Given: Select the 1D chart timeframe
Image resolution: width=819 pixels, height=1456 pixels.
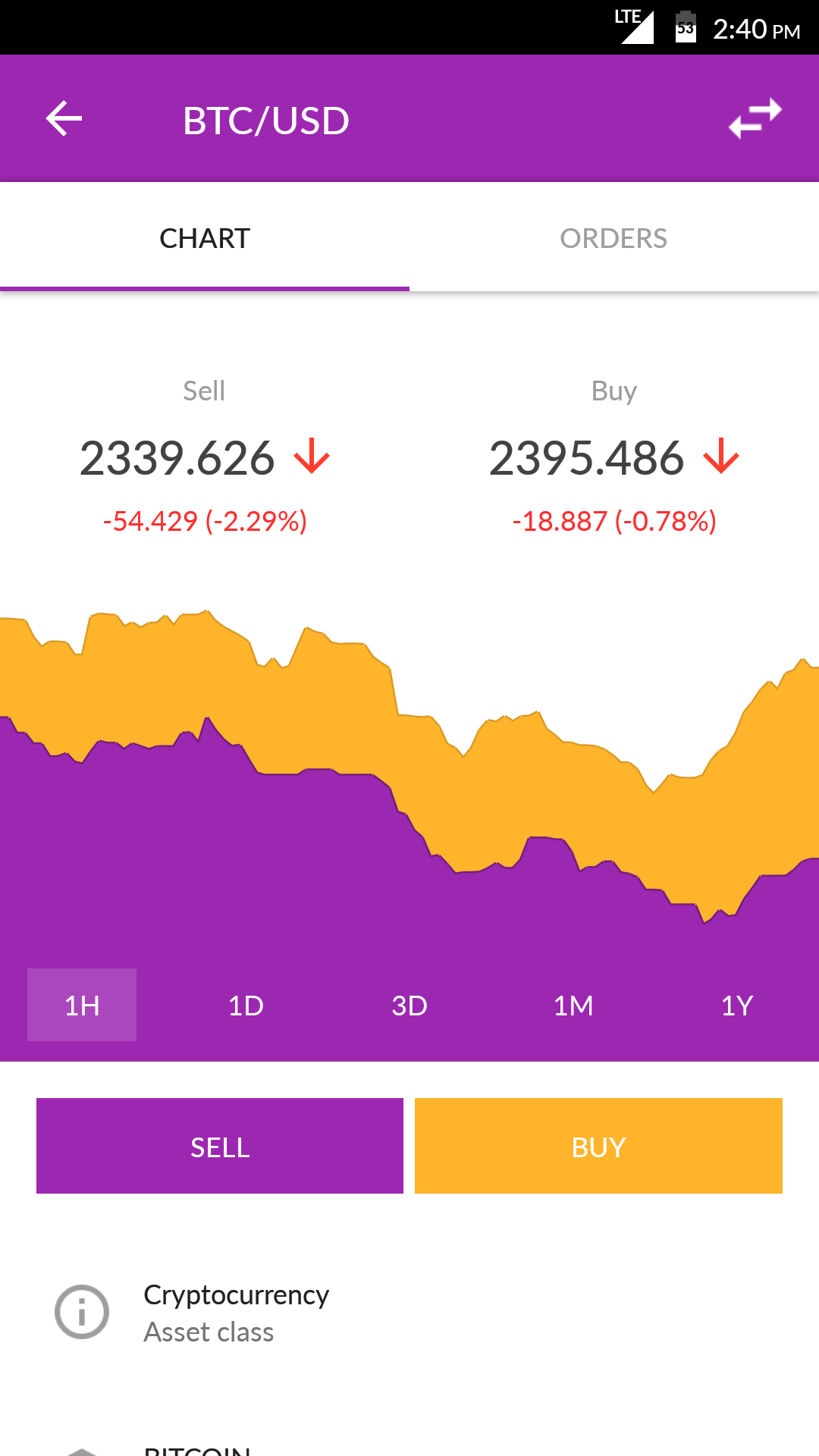Looking at the screenshot, I should point(246,1006).
